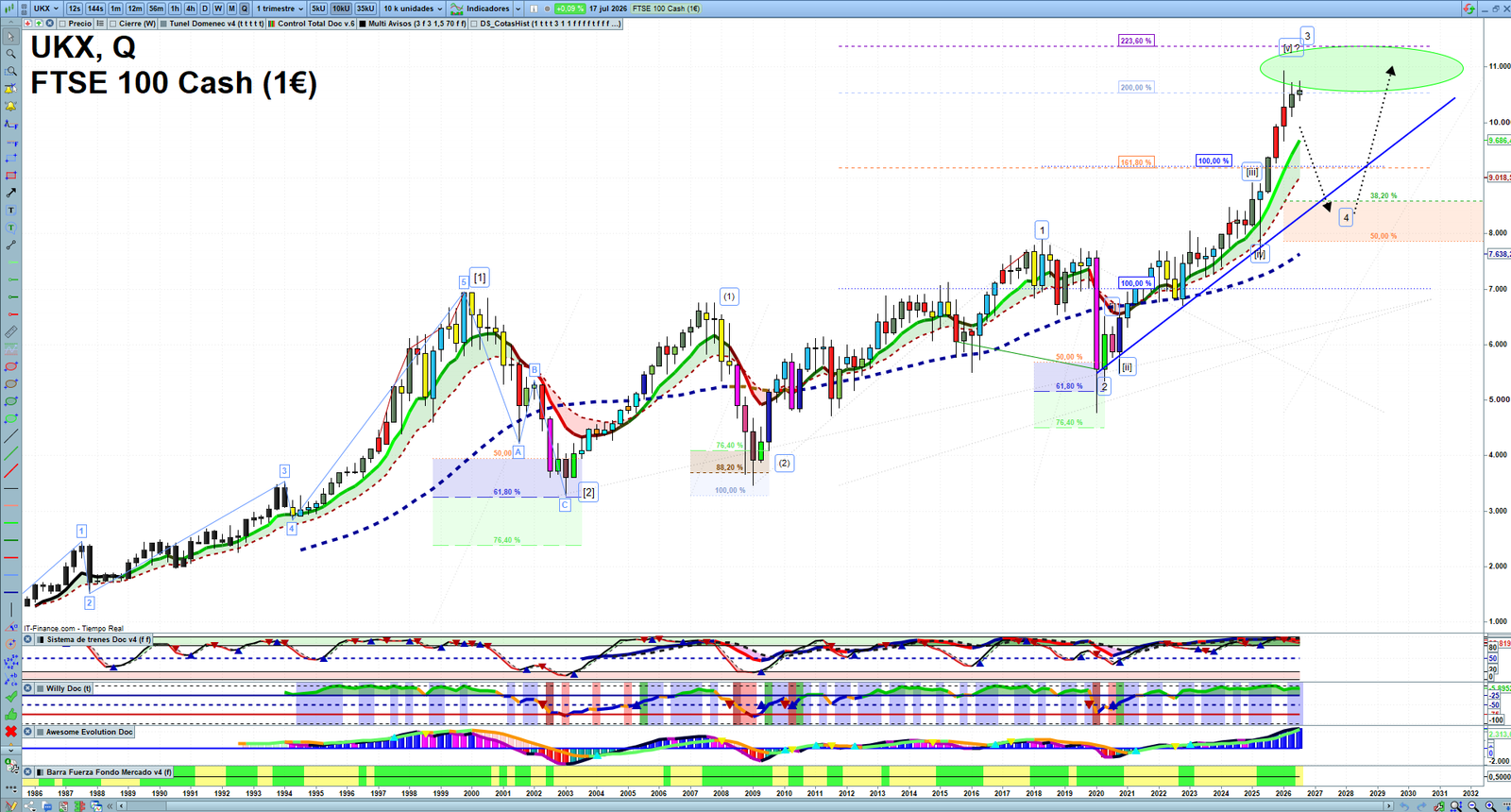The width and height of the screenshot is (1511, 812).
Task: Switch to the W weekly timeframe
Action: pyautogui.click(x=218, y=8)
